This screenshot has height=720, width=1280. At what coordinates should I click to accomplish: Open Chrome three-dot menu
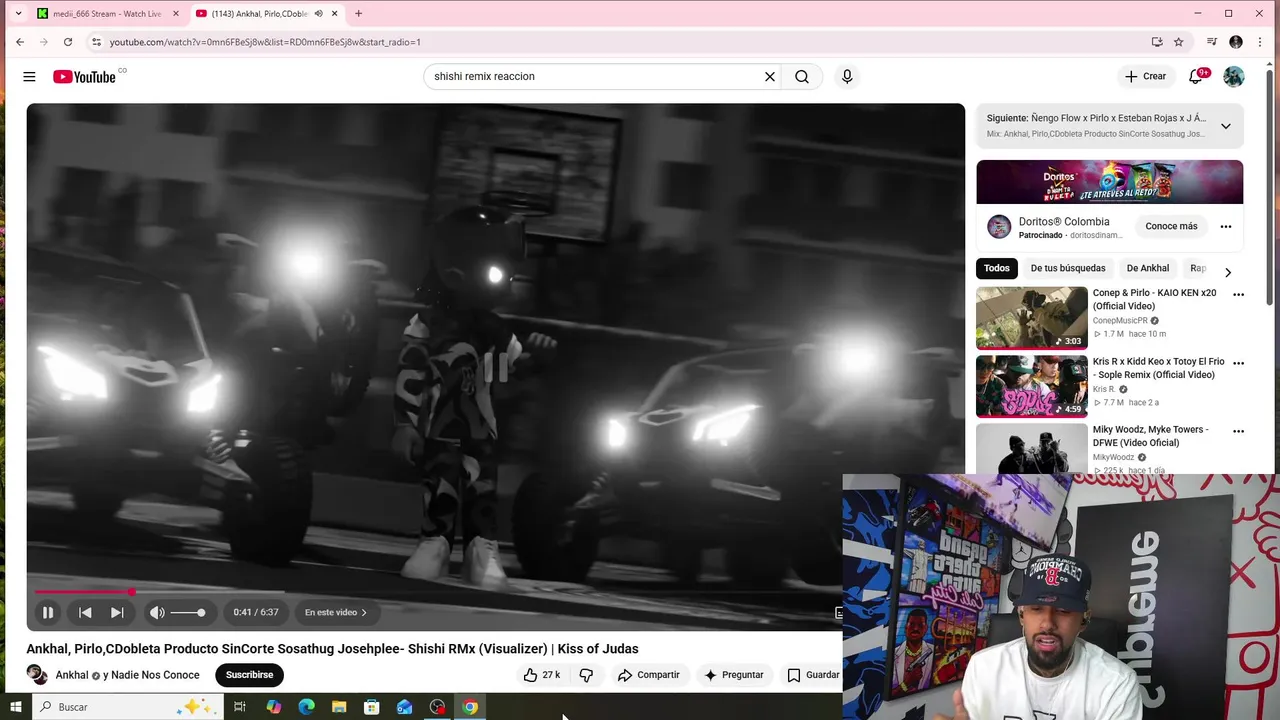pos(1261,42)
